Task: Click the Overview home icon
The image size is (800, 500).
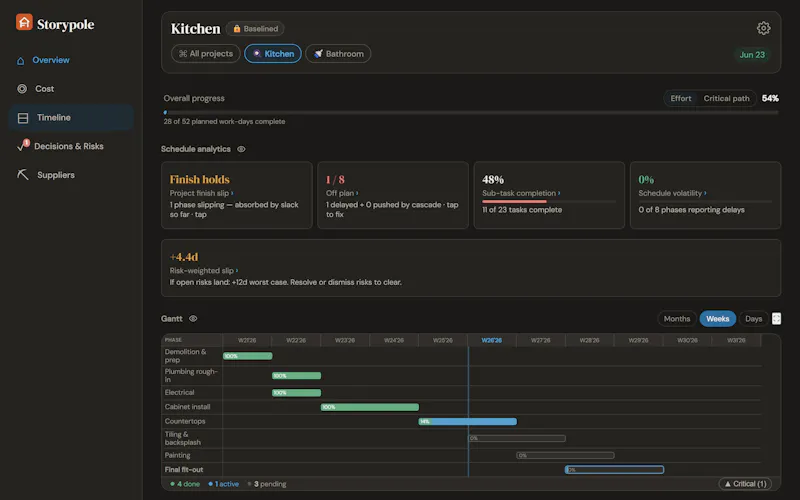Action: [x=20, y=61]
